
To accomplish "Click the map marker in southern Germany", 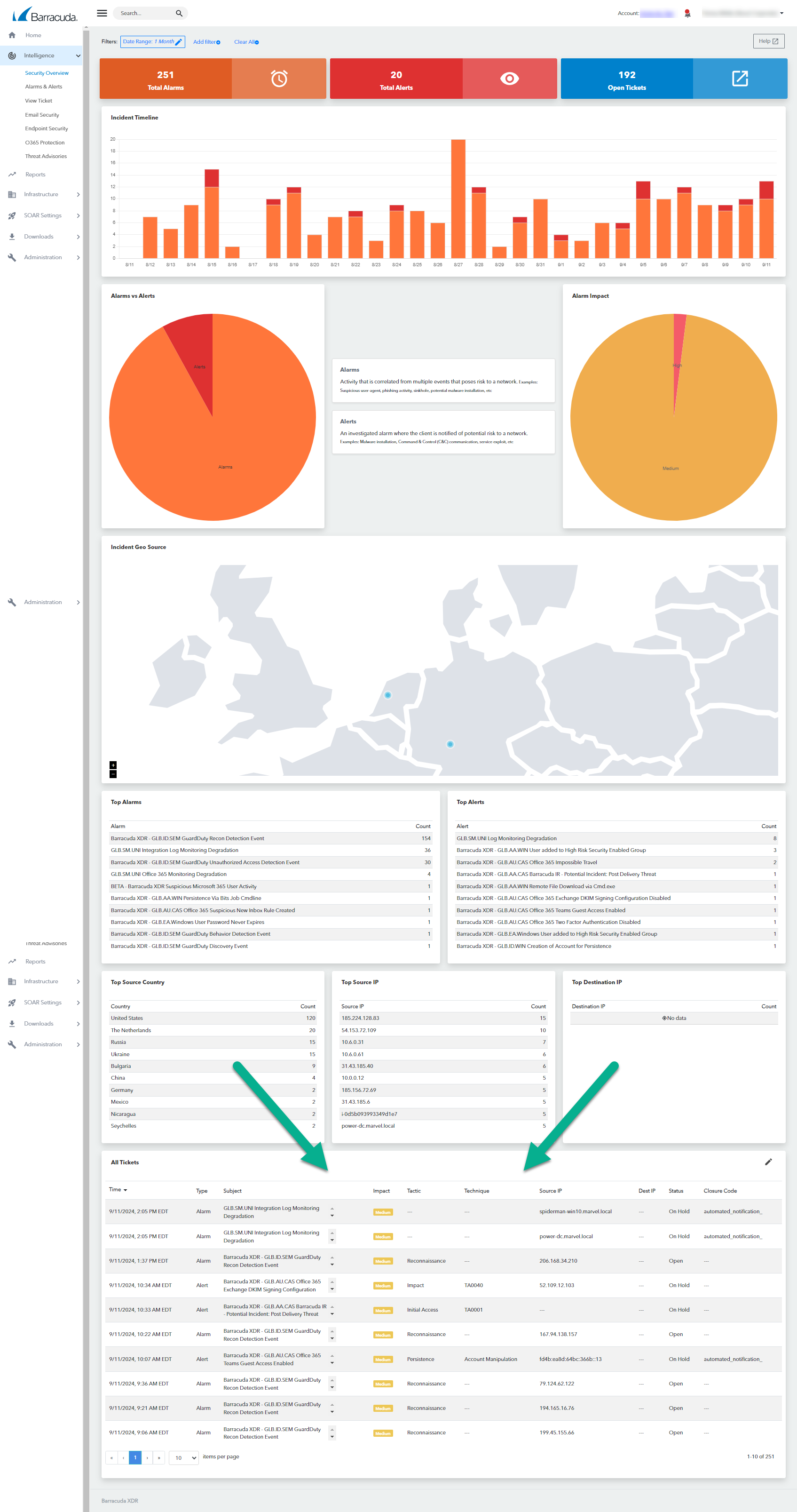I will click(450, 744).
